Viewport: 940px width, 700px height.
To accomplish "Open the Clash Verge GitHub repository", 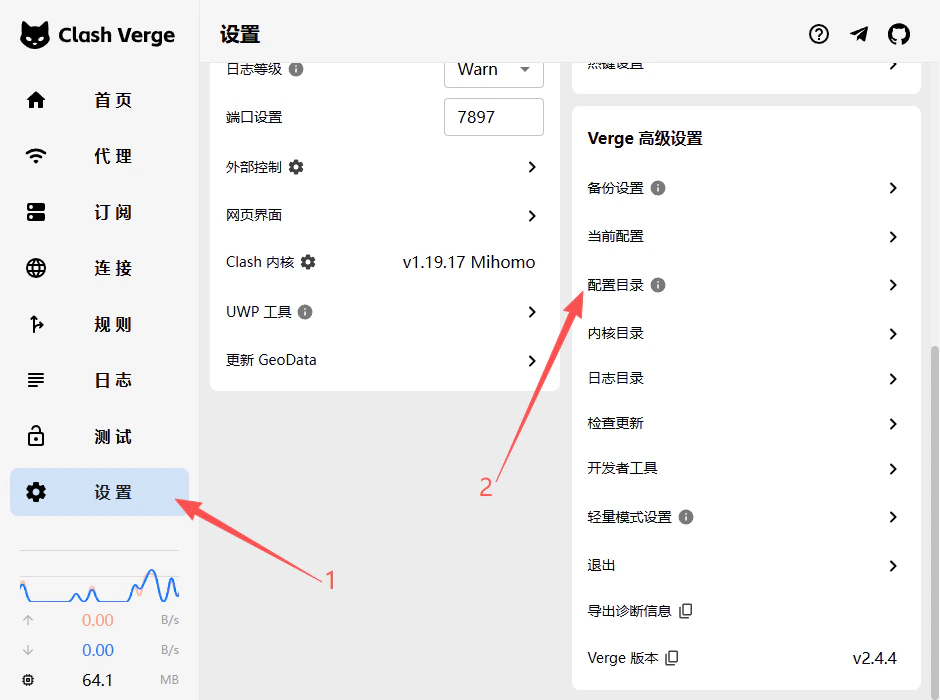I will click(x=899, y=33).
